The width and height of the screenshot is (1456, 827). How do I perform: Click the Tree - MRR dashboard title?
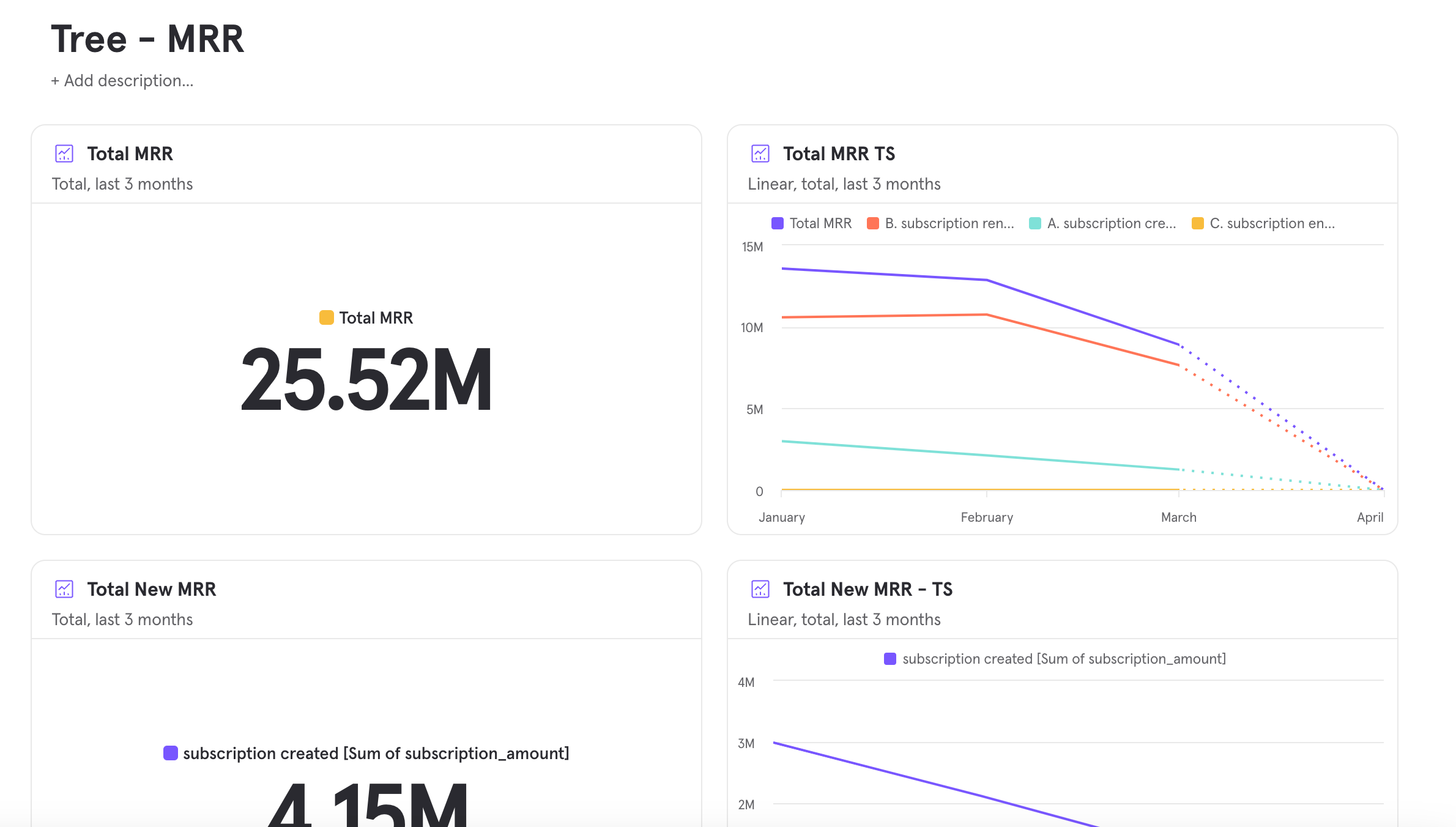pos(147,39)
